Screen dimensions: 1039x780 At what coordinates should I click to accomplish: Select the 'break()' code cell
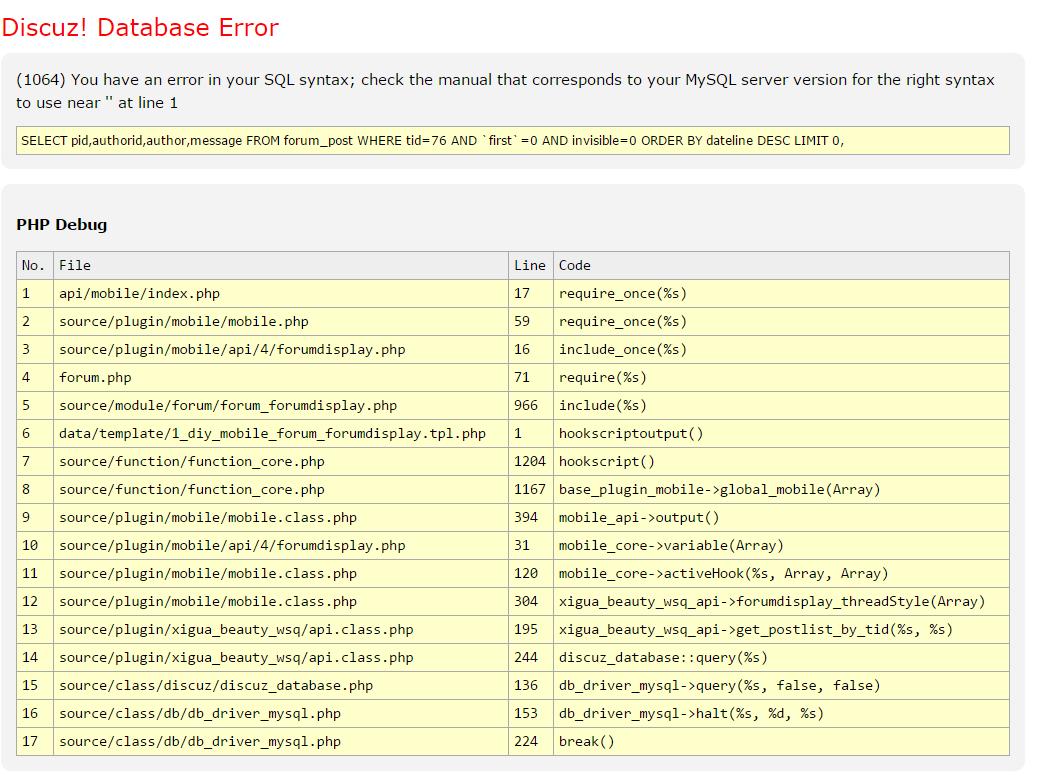point(781,742)
